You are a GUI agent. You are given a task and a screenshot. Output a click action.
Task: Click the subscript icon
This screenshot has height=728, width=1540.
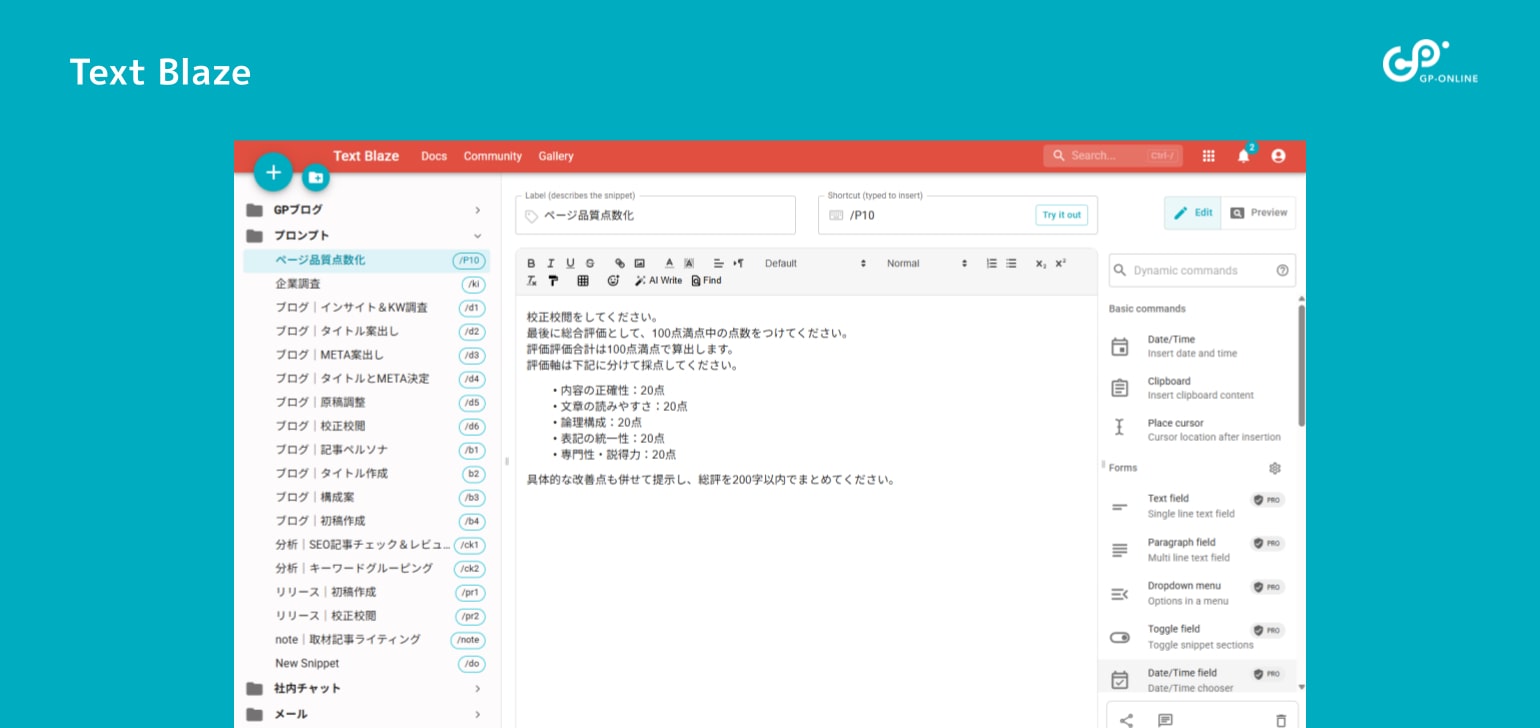[1041, 263]
